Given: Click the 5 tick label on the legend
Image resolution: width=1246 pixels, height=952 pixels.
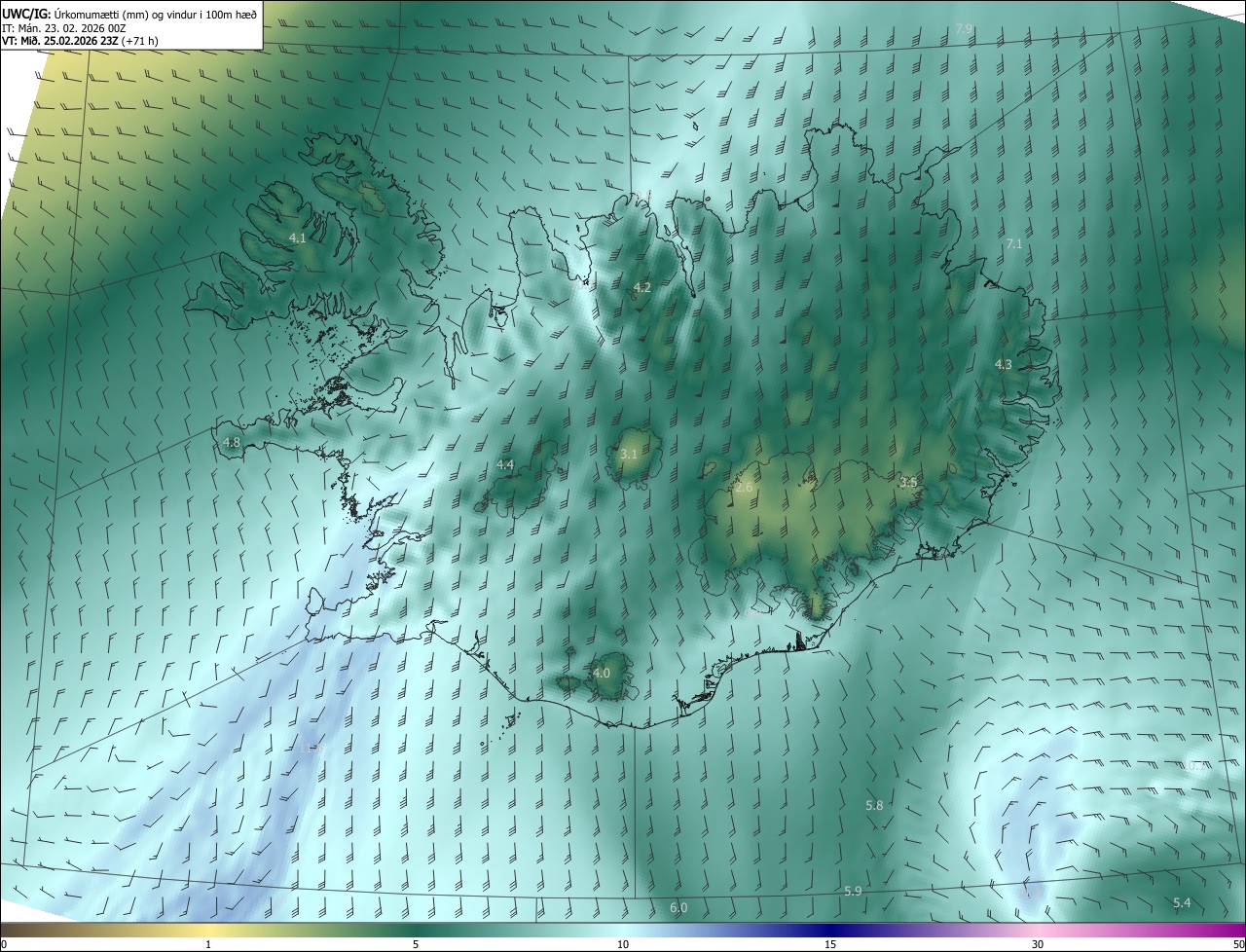Looking at the screenshot, I should 416,944.
